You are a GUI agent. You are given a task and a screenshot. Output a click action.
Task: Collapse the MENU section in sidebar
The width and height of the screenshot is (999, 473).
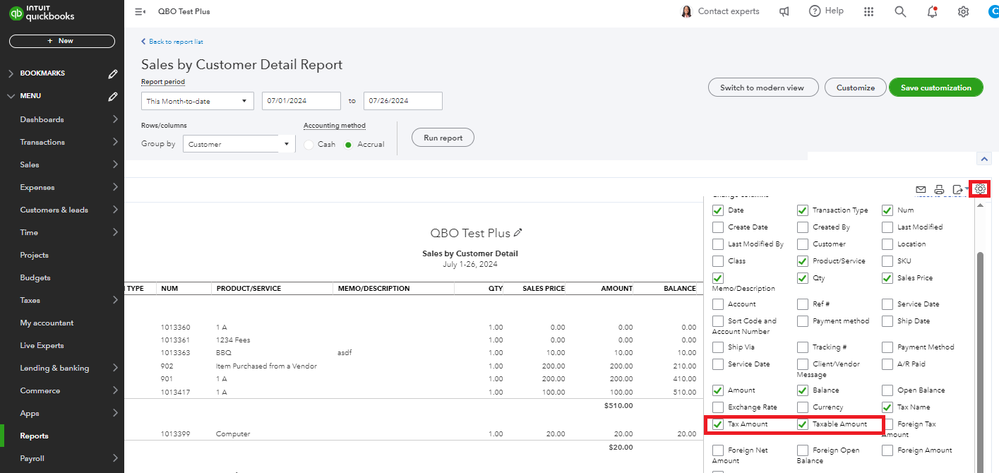click(x=11, y=96)
